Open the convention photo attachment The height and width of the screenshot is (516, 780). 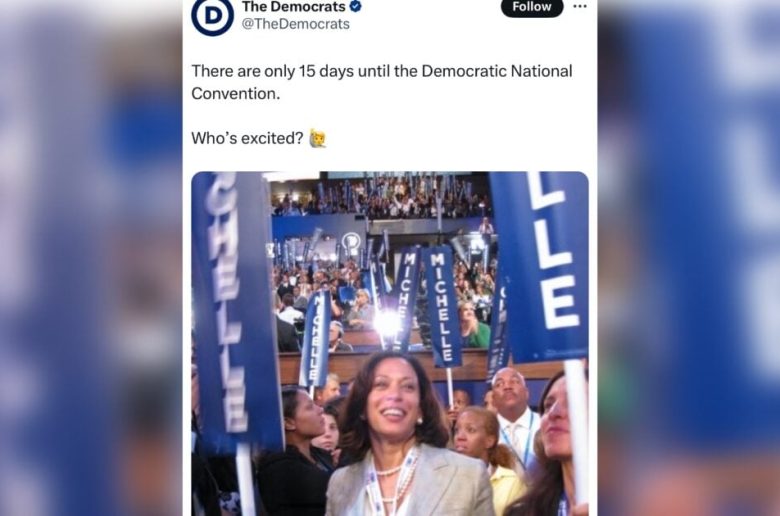pyautogui.click(x=390, y=344)
